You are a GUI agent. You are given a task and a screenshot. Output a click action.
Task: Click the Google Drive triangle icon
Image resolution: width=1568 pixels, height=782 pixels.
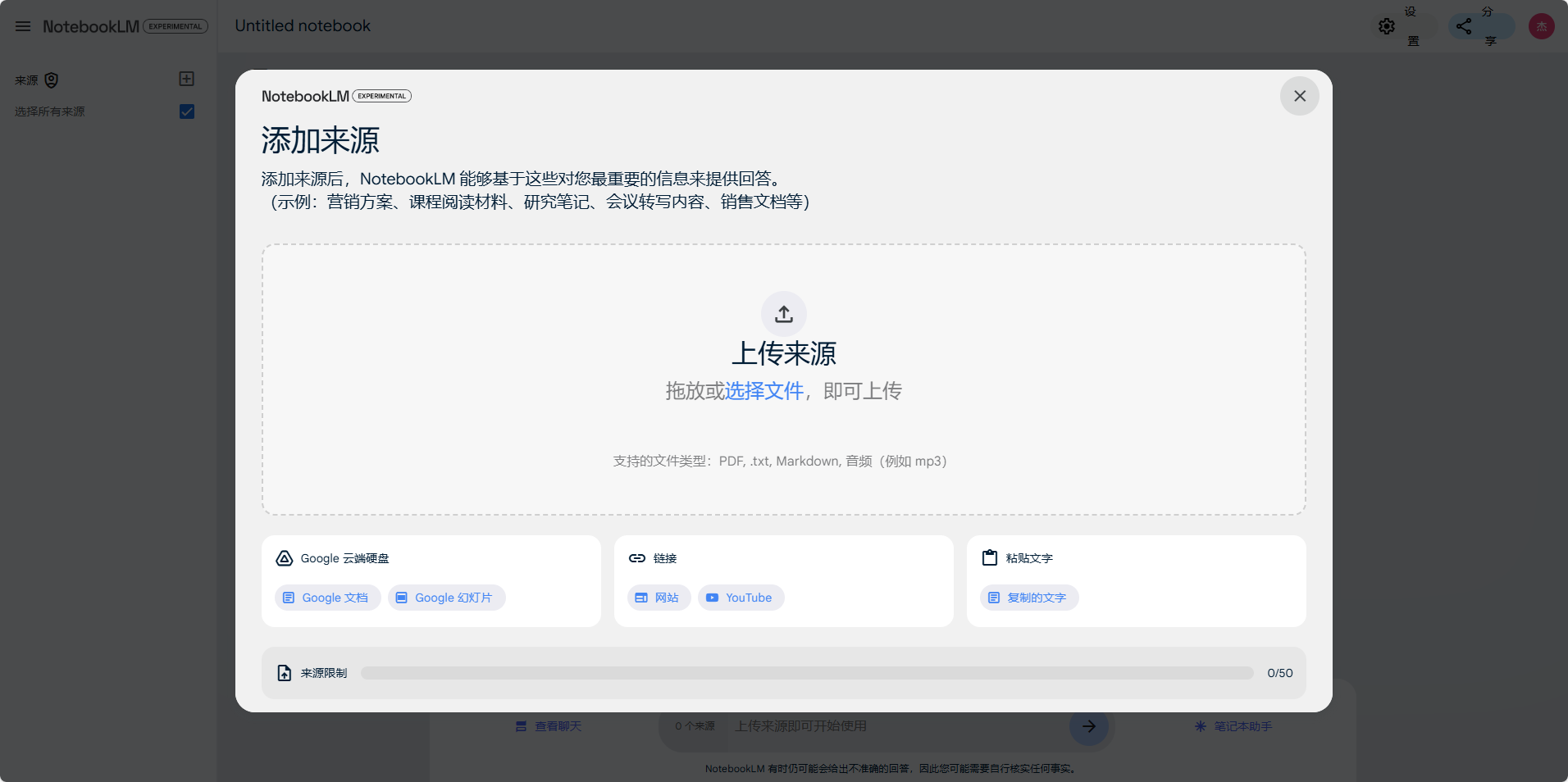(x=285, y=558)
